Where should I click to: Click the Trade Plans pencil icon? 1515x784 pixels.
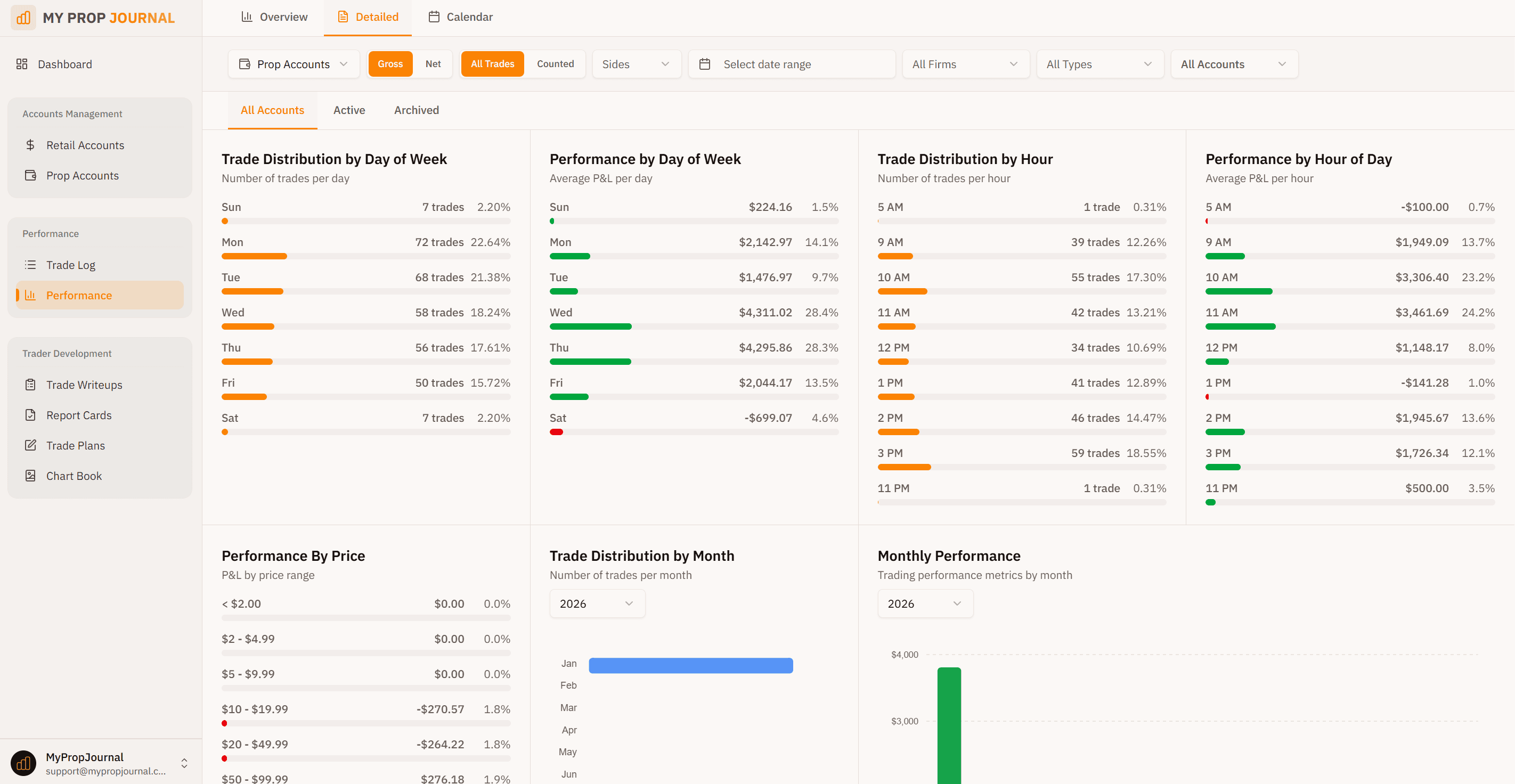[x=30, y=445]
